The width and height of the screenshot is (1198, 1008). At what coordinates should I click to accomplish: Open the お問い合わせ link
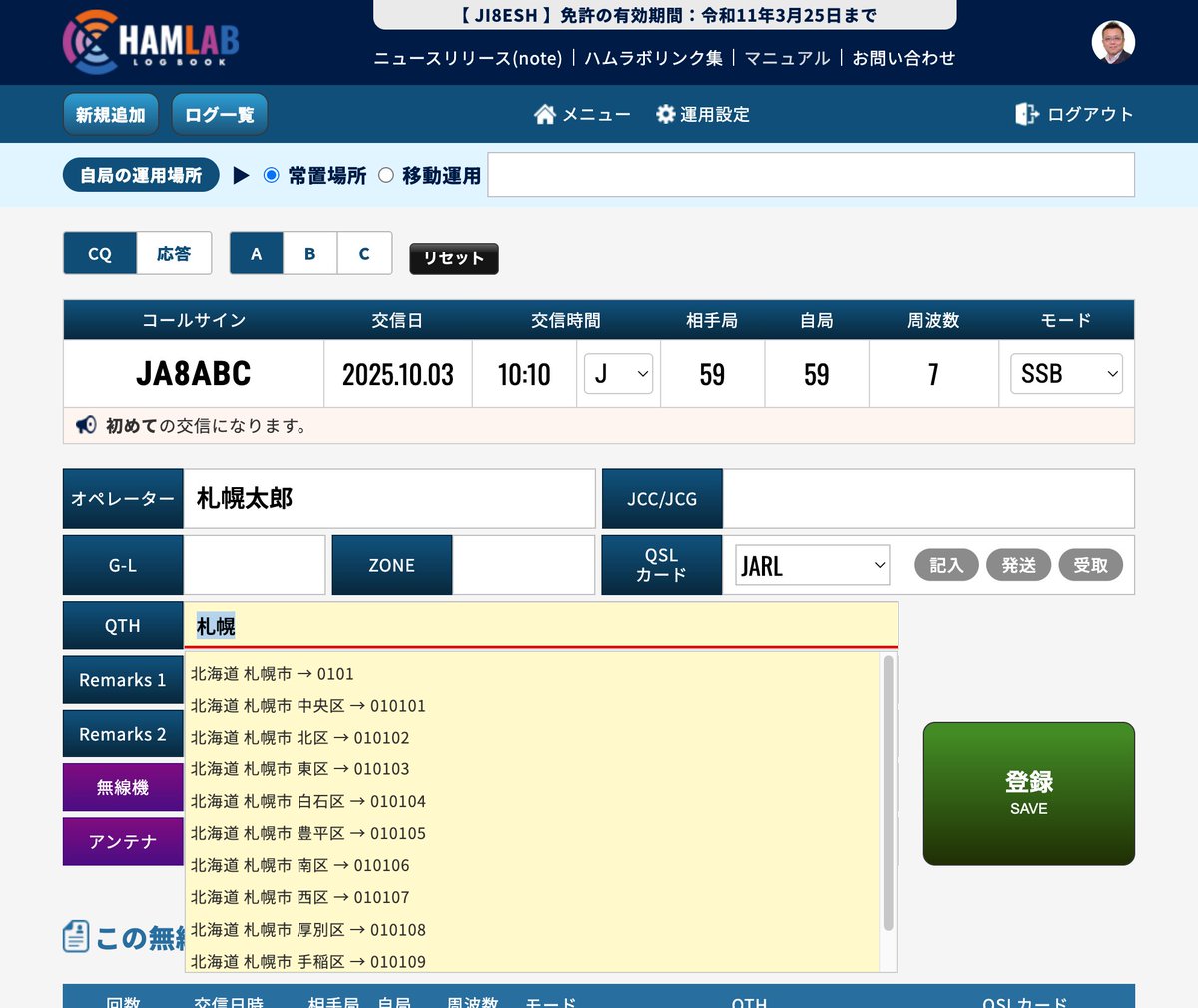click(903, 58)
